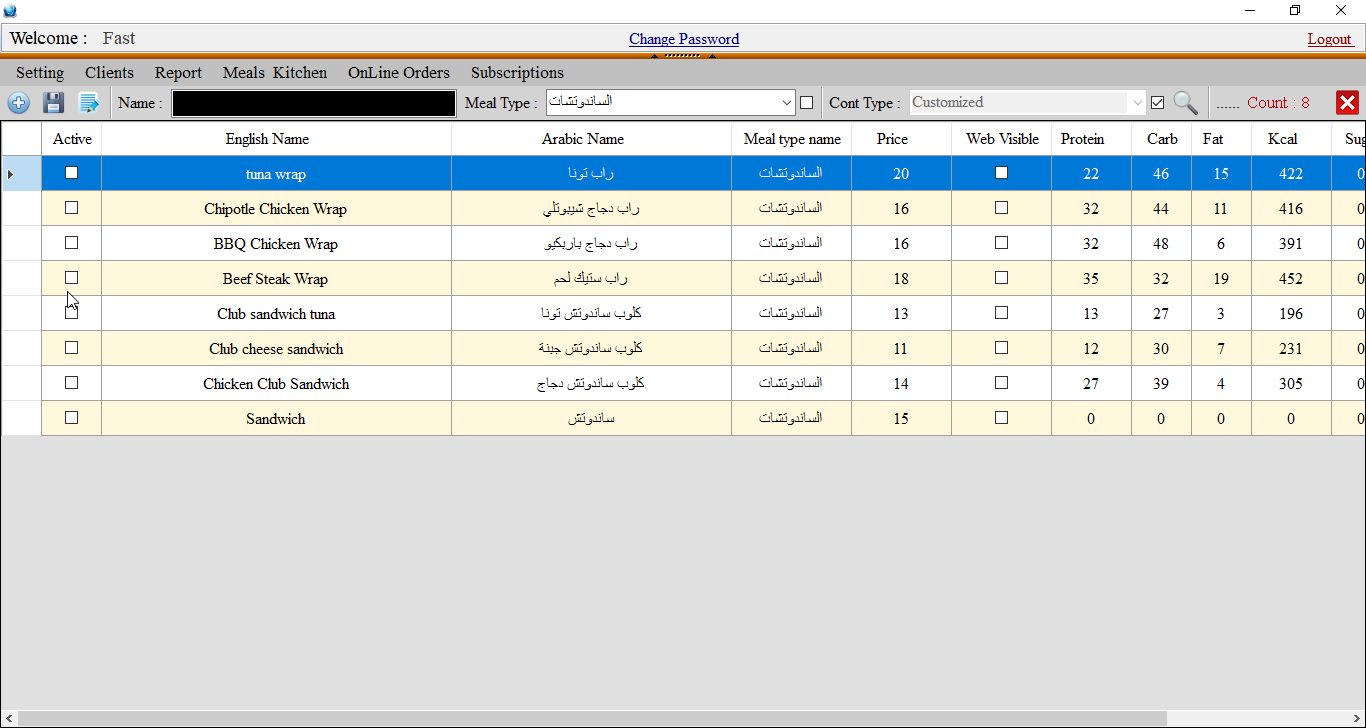The width and height of the screenshot is (1366, 728).
Task: Click the Change Password link
Action: 684,39
